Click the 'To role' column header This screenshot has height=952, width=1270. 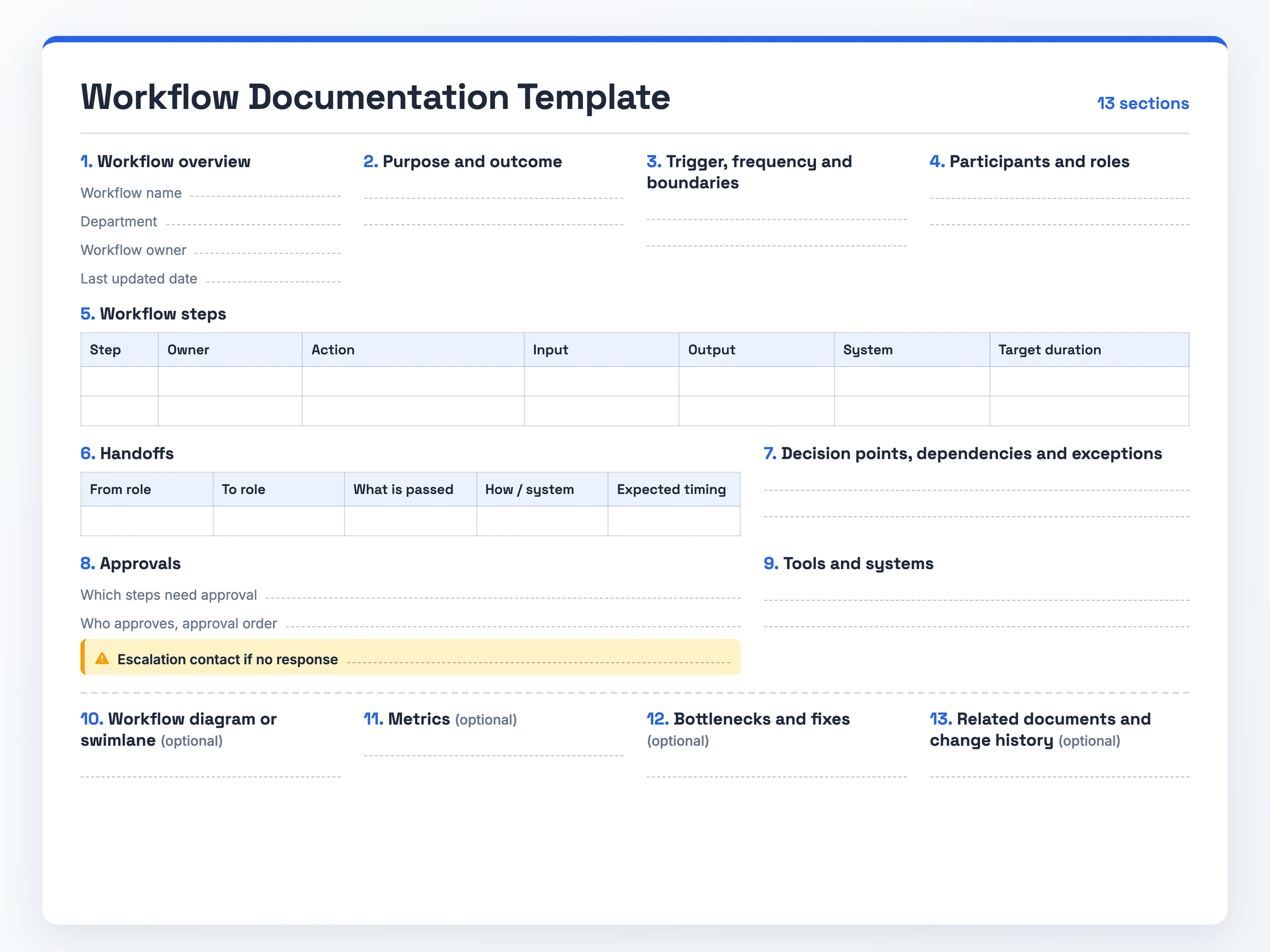[x=279, y=489]
